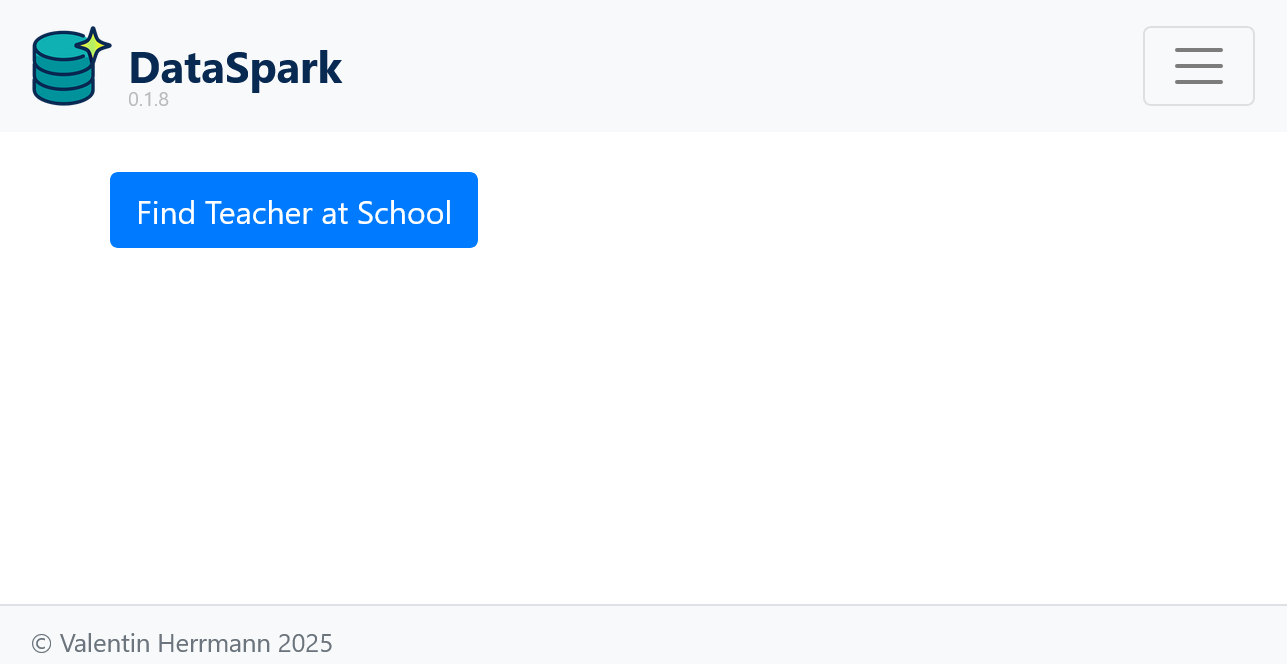Screen dimensions: 1288x664
Task: Click the word Data in the brand title
Action: (176, 67)
